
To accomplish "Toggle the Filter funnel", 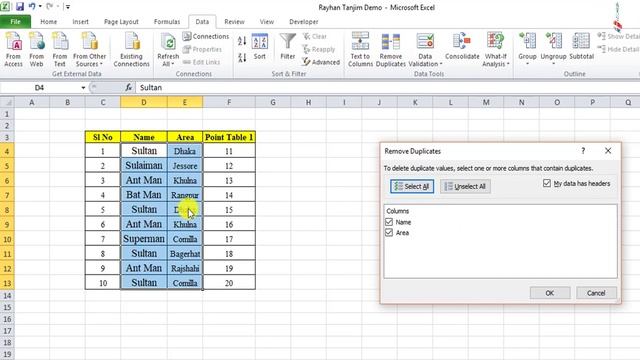I will [288, 47].
